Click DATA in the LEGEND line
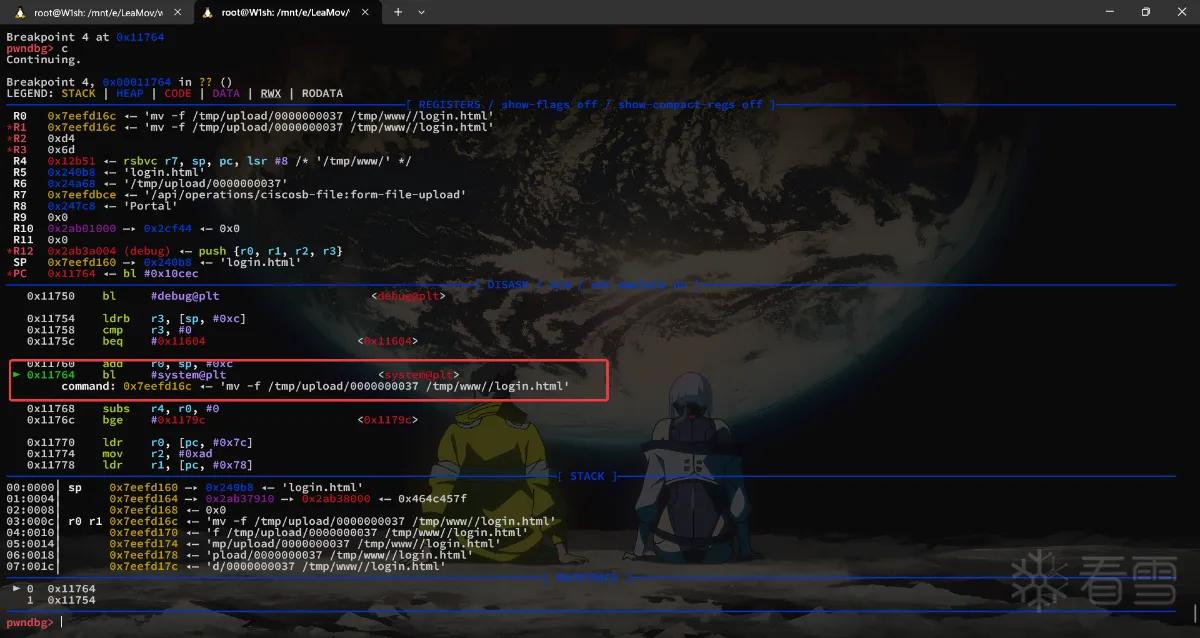The width and height of the screenshot is (1200, 638). pos(226,93)
